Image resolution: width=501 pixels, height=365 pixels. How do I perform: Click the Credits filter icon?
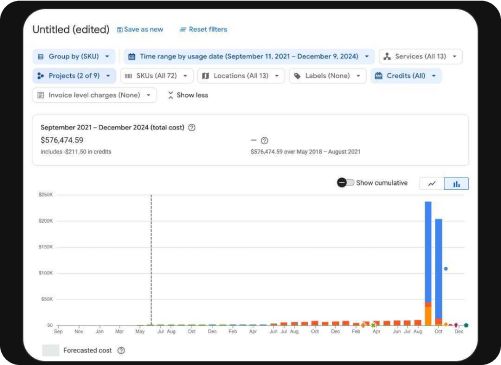[x=378, y=76]
